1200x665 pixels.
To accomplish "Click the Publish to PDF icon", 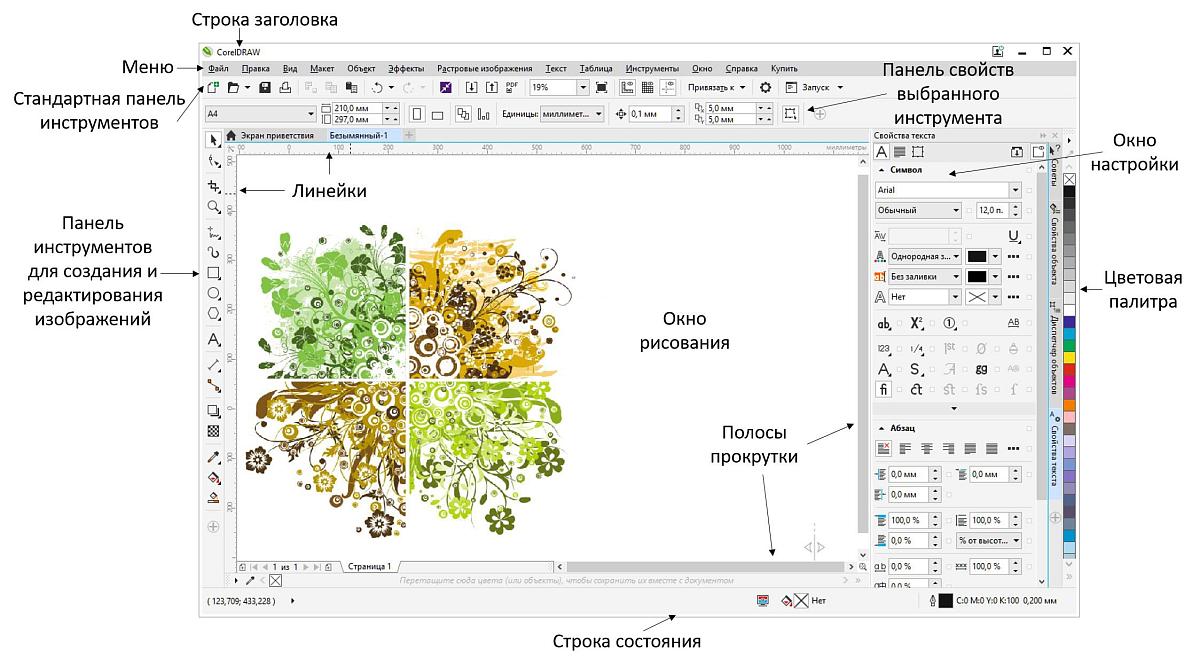I will pos(512,88).
